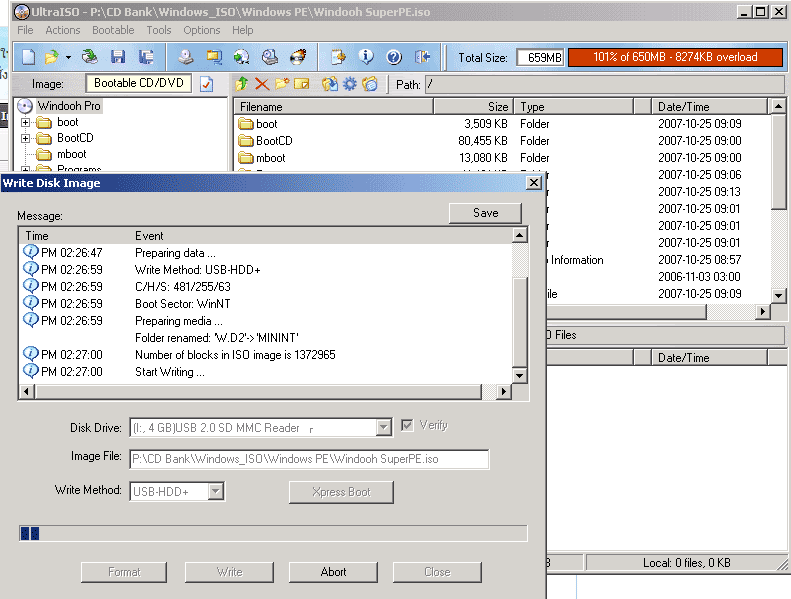The width and height of the screenshot is (791, 599).
Task: Expand the BootCD folder in tree
Action: [25, 138]
